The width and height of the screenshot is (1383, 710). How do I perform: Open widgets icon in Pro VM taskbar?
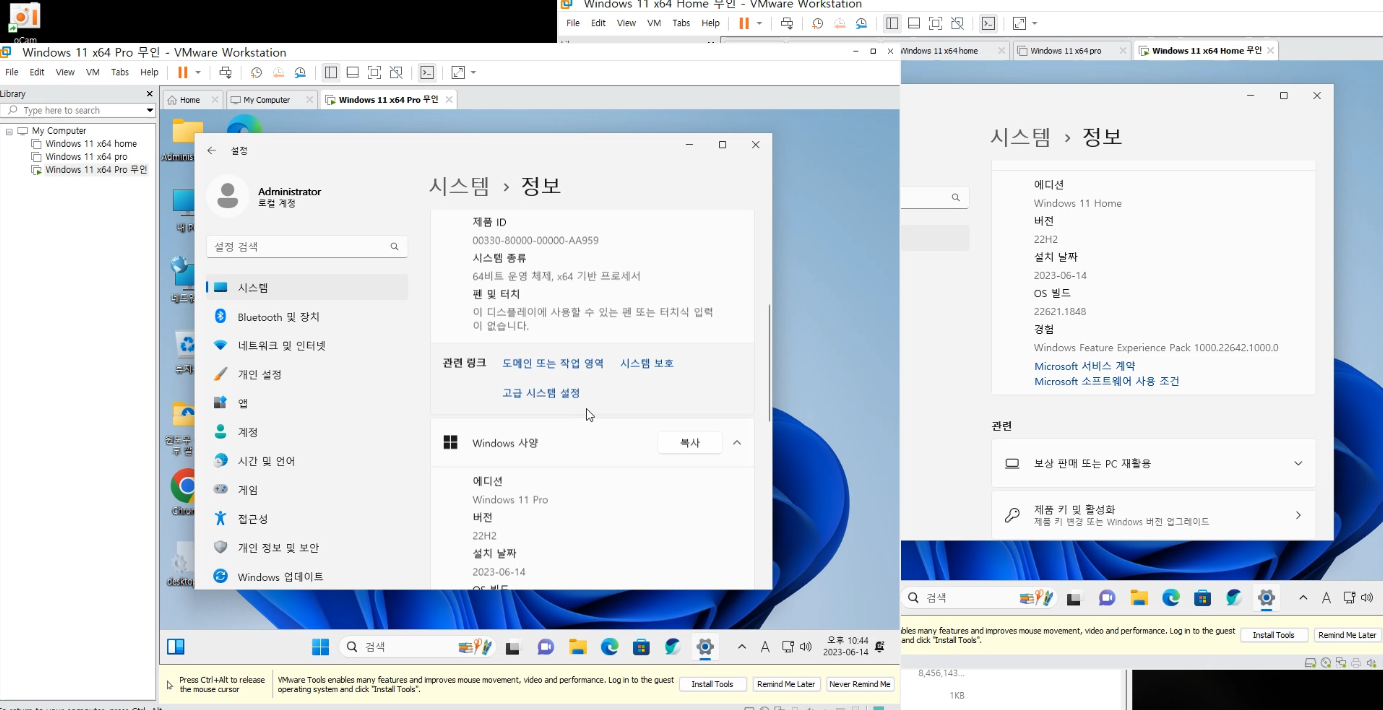tap(176, 647)
